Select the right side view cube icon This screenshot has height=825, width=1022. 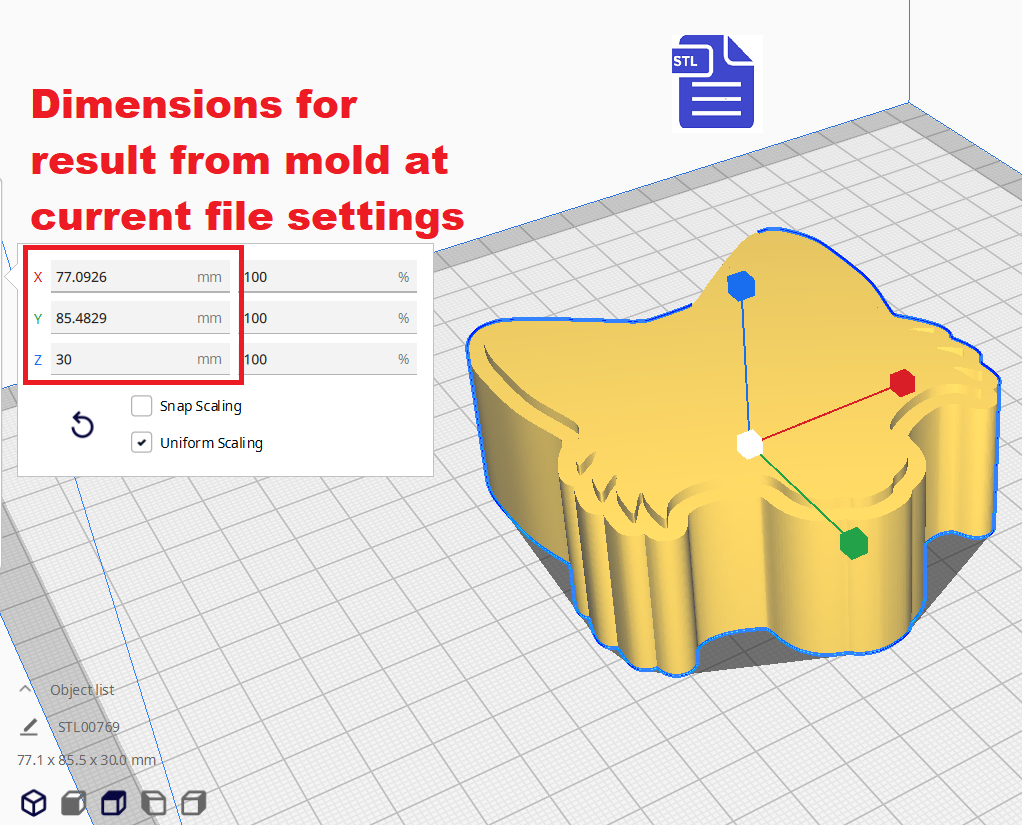(194, 802)
